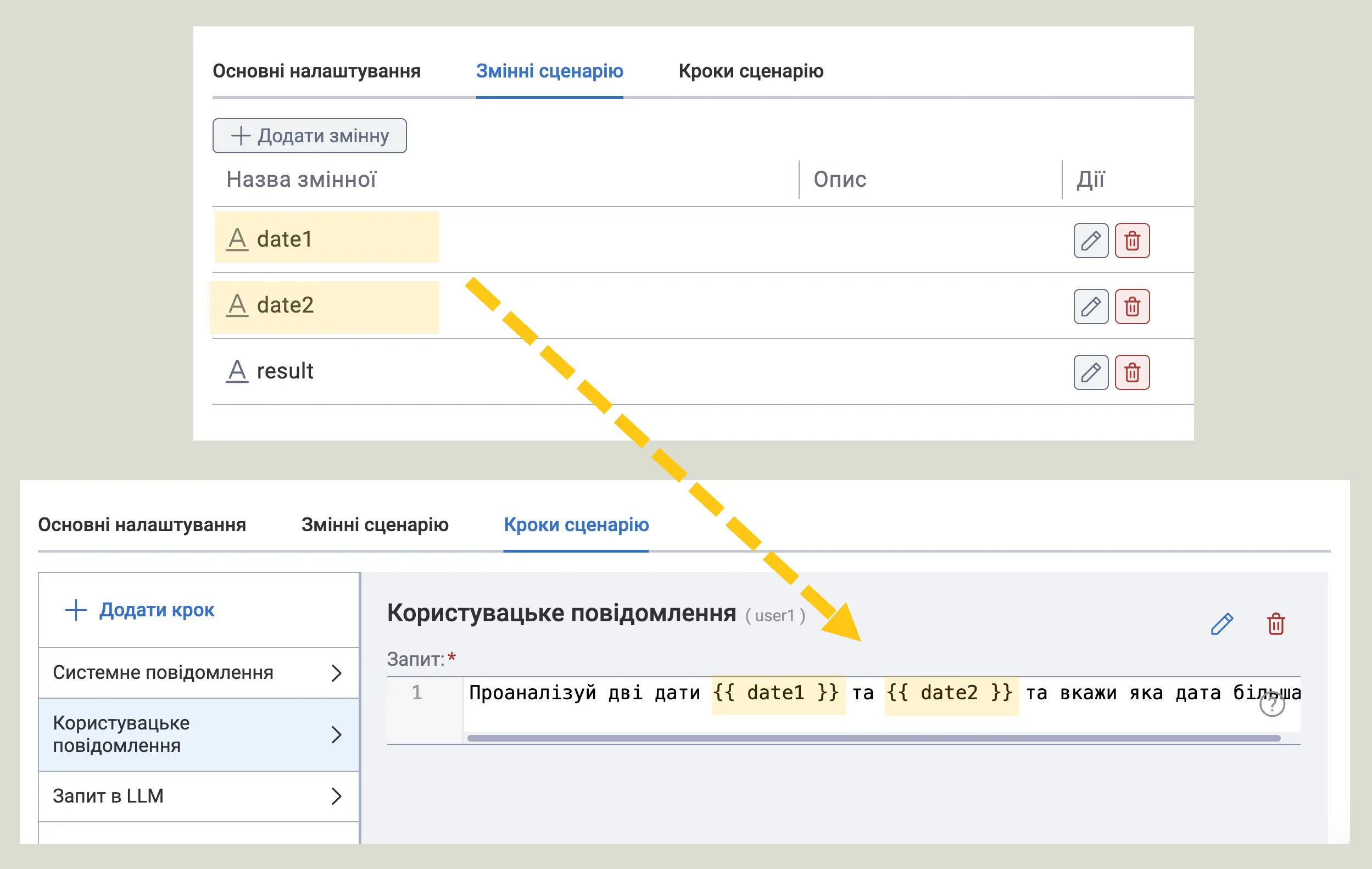Click the ( user1 ) label in step header
This screenshot has width=1372, height=869.
[775, 616]
